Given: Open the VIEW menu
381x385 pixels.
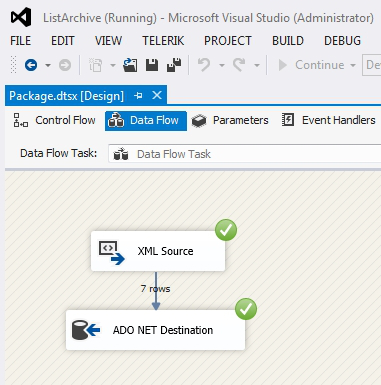Looking at the screenshot, I should [x=108, y=41].
